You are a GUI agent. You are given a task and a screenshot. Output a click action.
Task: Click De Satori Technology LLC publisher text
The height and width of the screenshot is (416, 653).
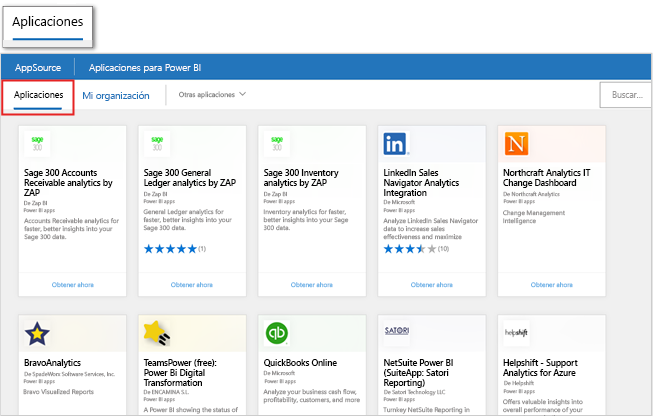[x=414, y=392]
